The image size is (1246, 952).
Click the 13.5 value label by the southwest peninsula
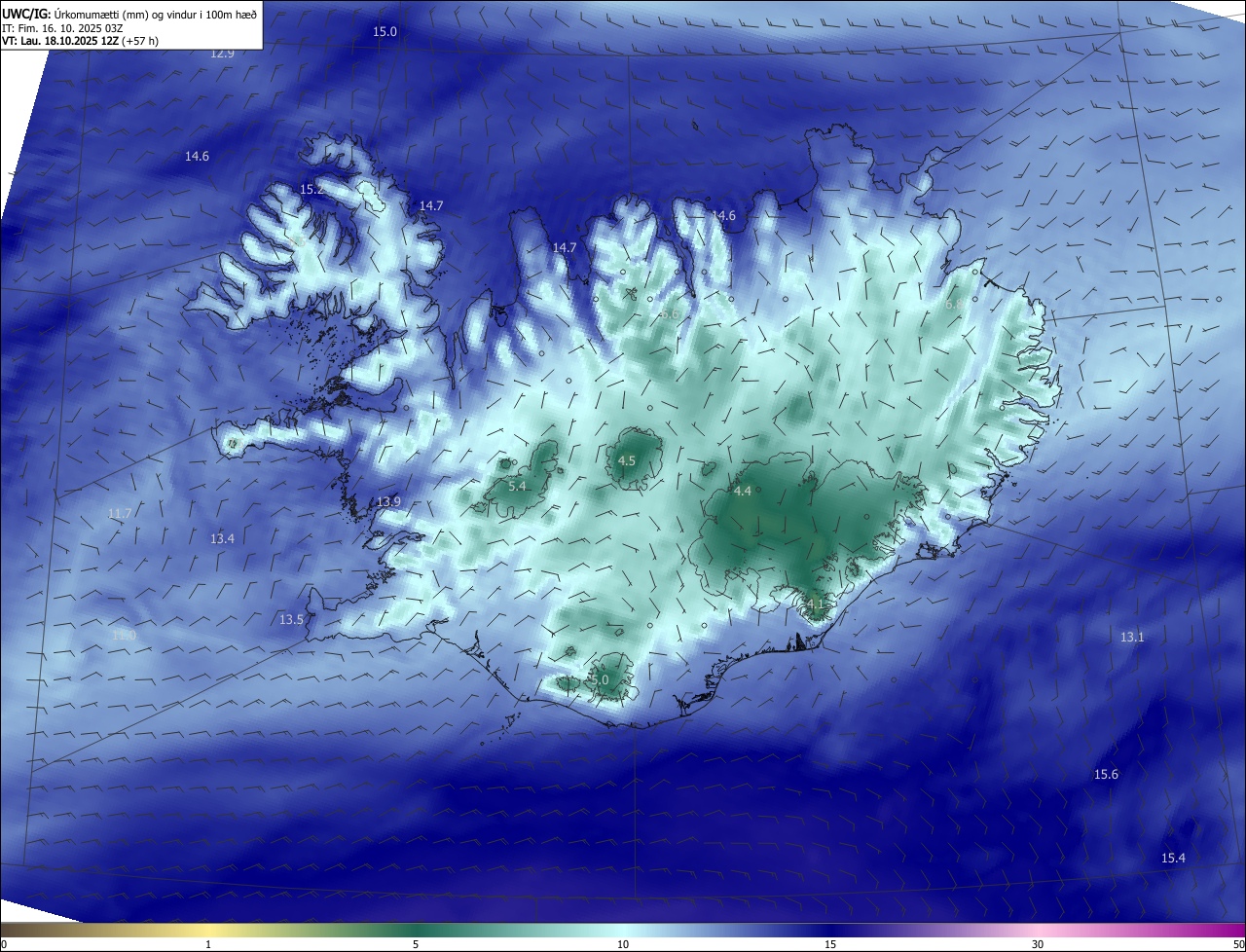[x=291, y=619]
